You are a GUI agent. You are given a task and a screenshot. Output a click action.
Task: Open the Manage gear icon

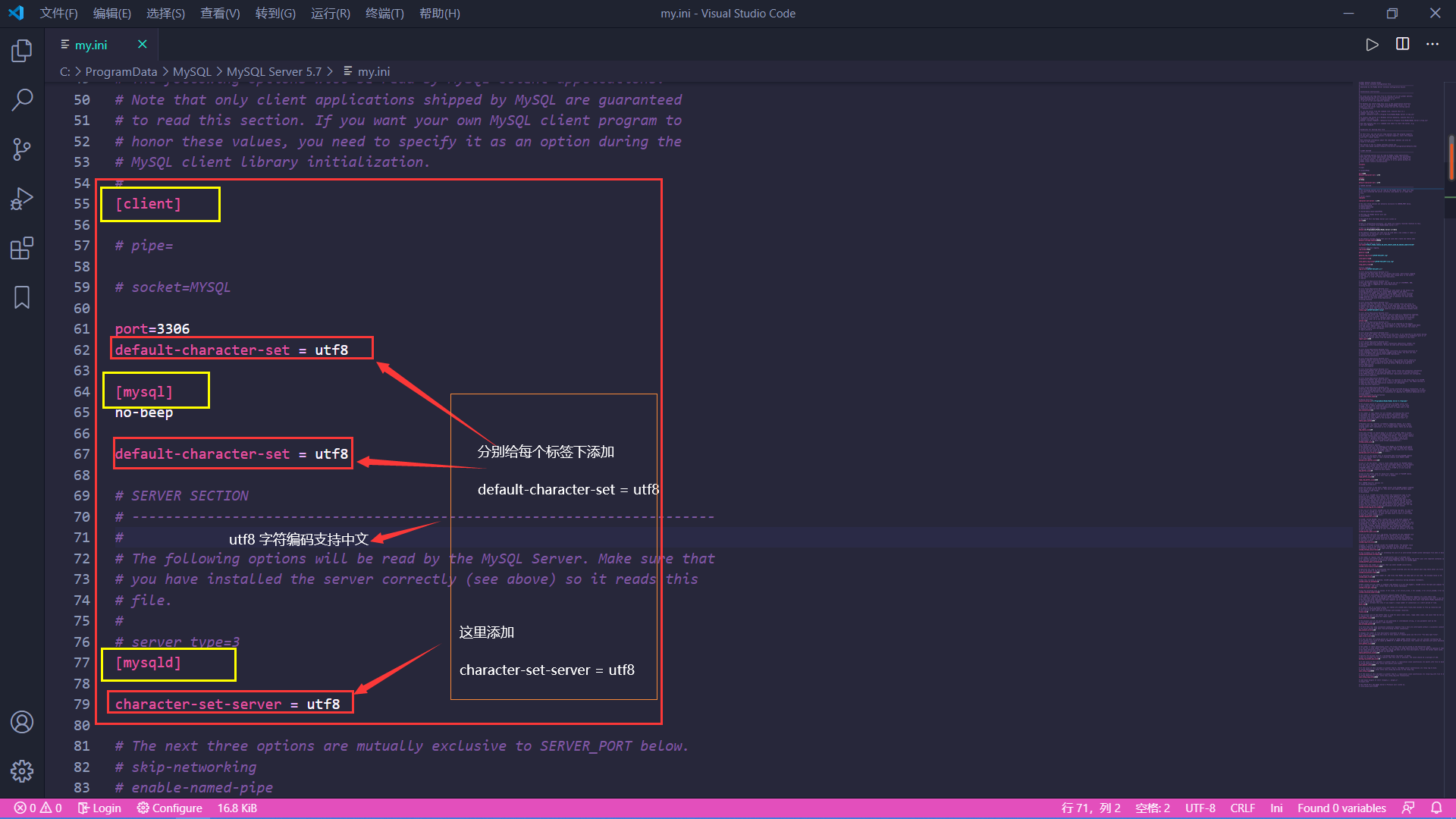pyautogui.click(x=22, y=771)
